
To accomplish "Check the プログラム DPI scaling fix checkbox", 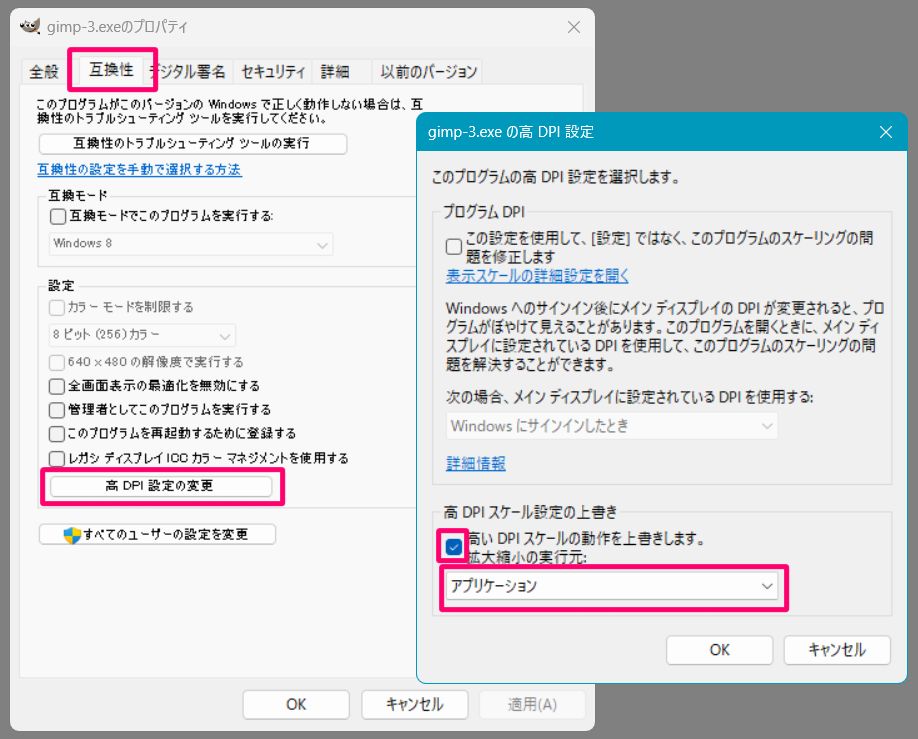I will pyautogui.click(x=454, y=247).
